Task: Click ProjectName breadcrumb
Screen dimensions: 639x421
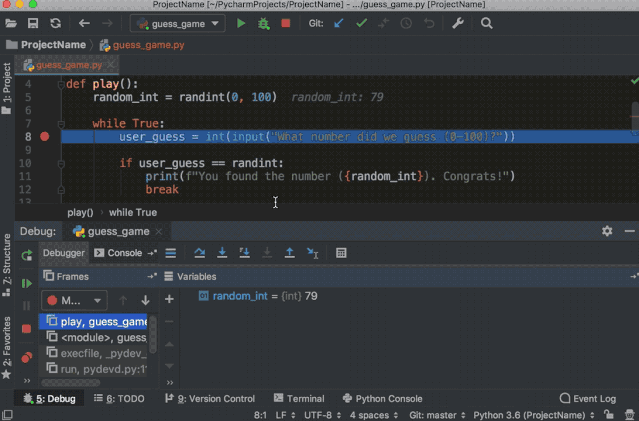Action: point(46,45)
